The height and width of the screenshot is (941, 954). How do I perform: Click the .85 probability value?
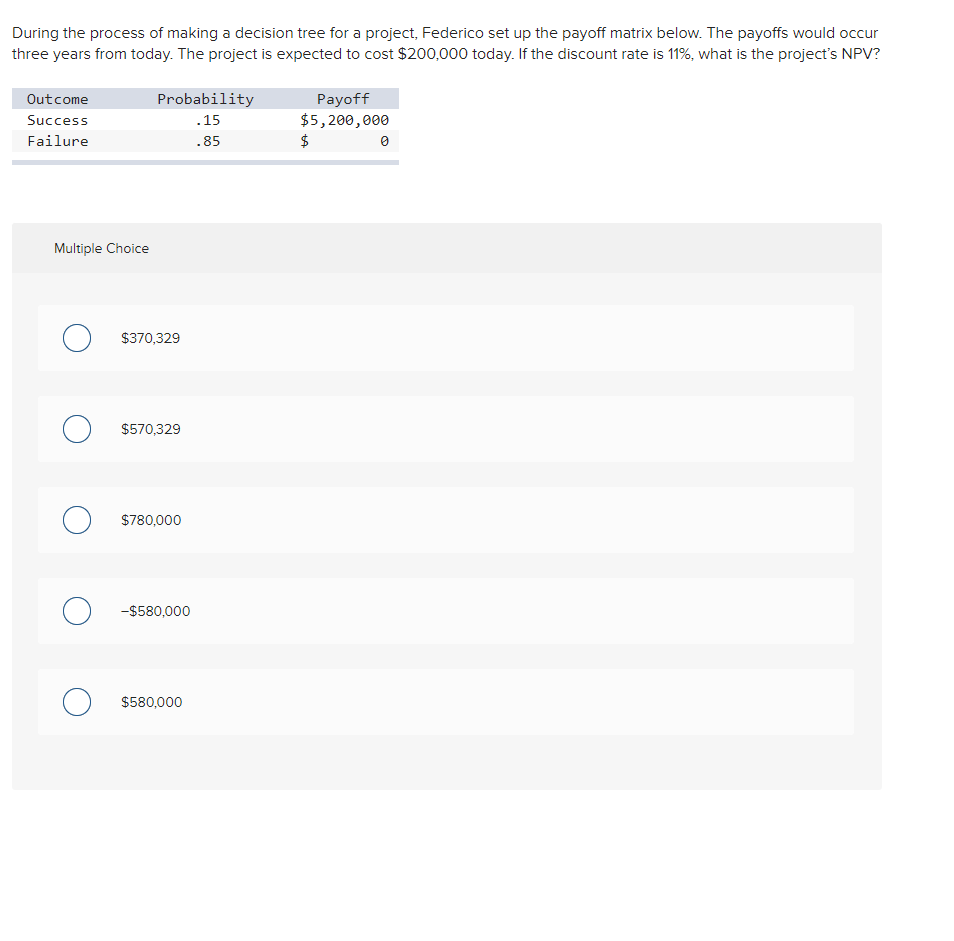(x=208, y=141)
